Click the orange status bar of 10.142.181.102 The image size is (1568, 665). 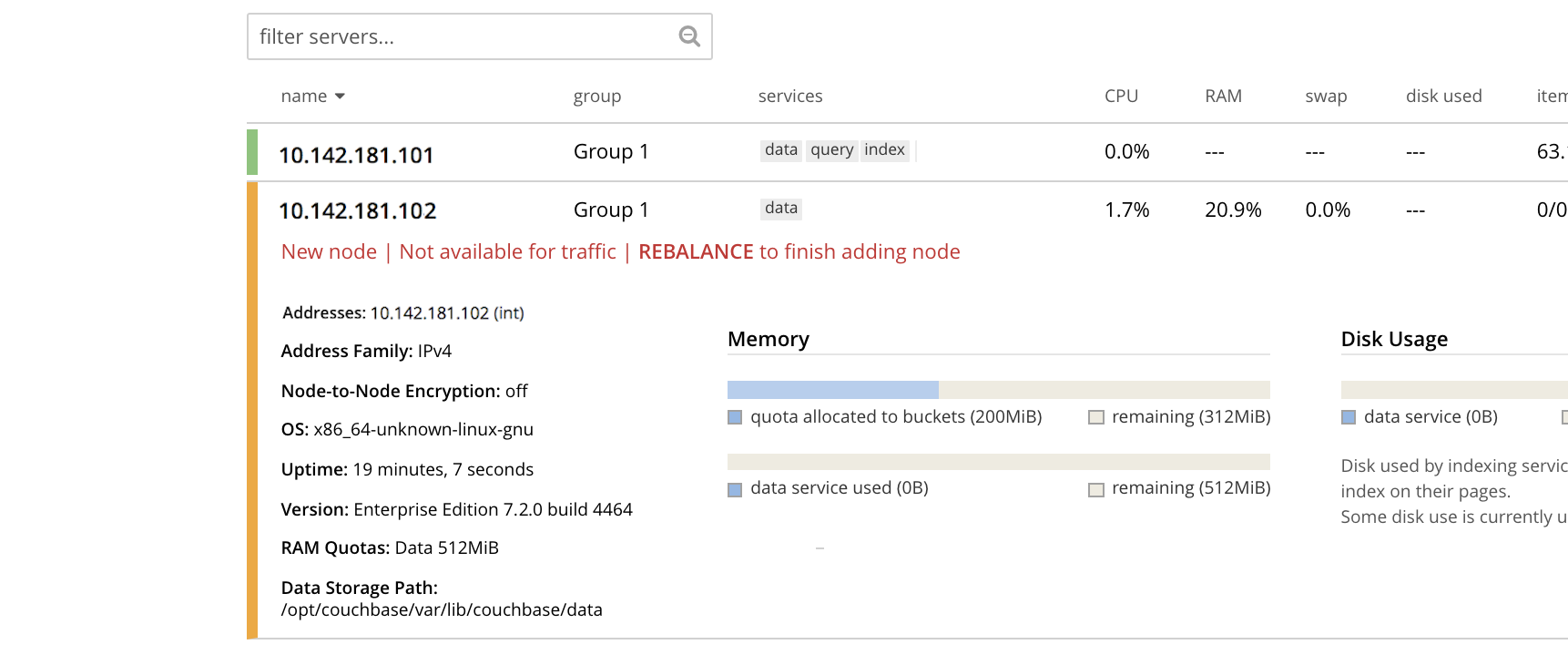pyautogui.click(x=252, y=410)
